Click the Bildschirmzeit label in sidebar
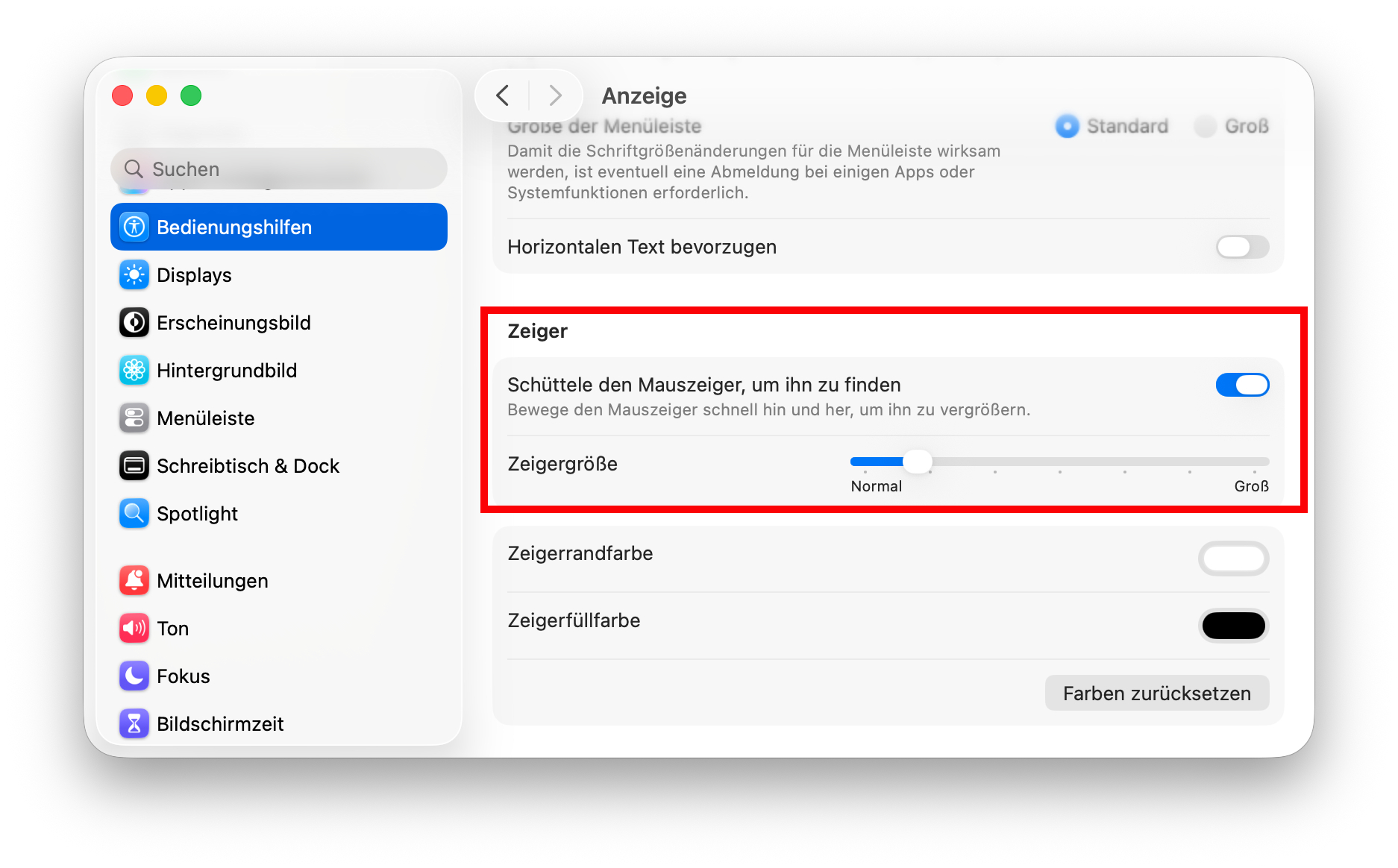The width and height of the screenshot is (1398, 868). tap(220, 724)
